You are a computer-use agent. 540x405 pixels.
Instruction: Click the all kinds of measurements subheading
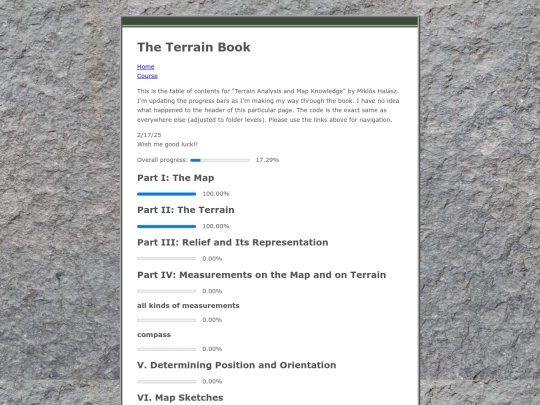[188, 305]
